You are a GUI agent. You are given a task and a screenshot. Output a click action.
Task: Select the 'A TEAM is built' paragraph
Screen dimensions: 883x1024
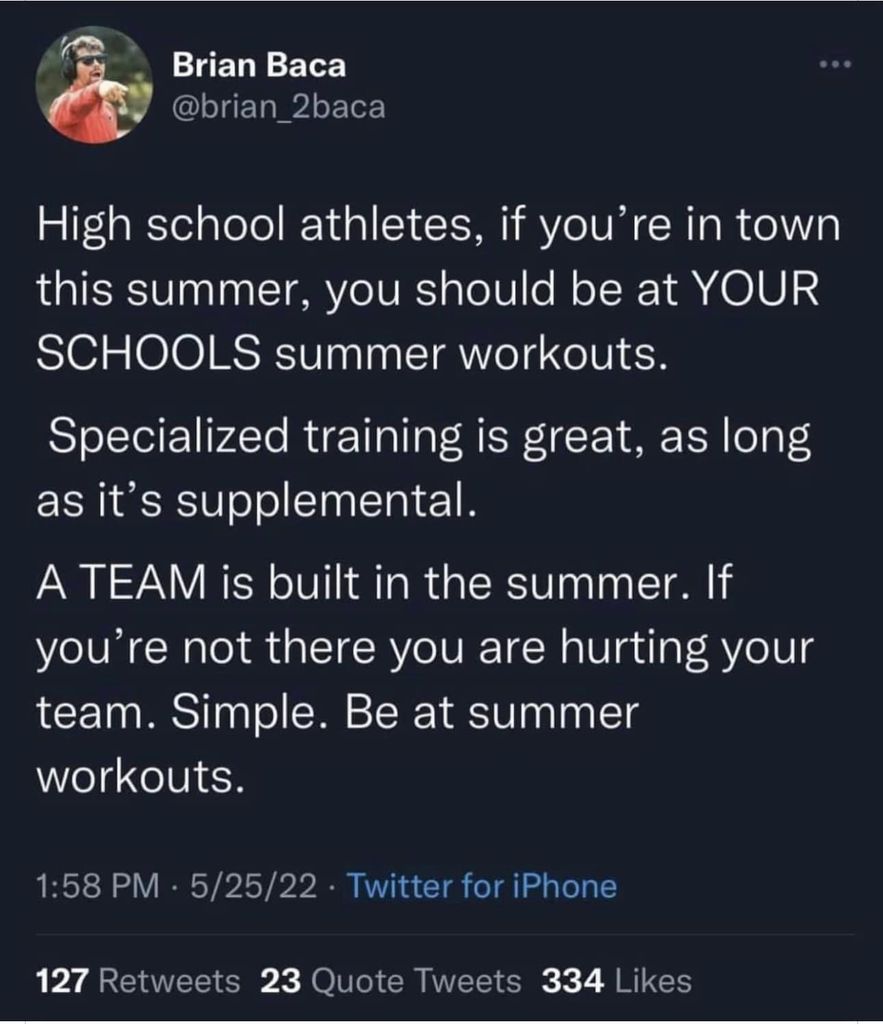(x=425, y=679)
